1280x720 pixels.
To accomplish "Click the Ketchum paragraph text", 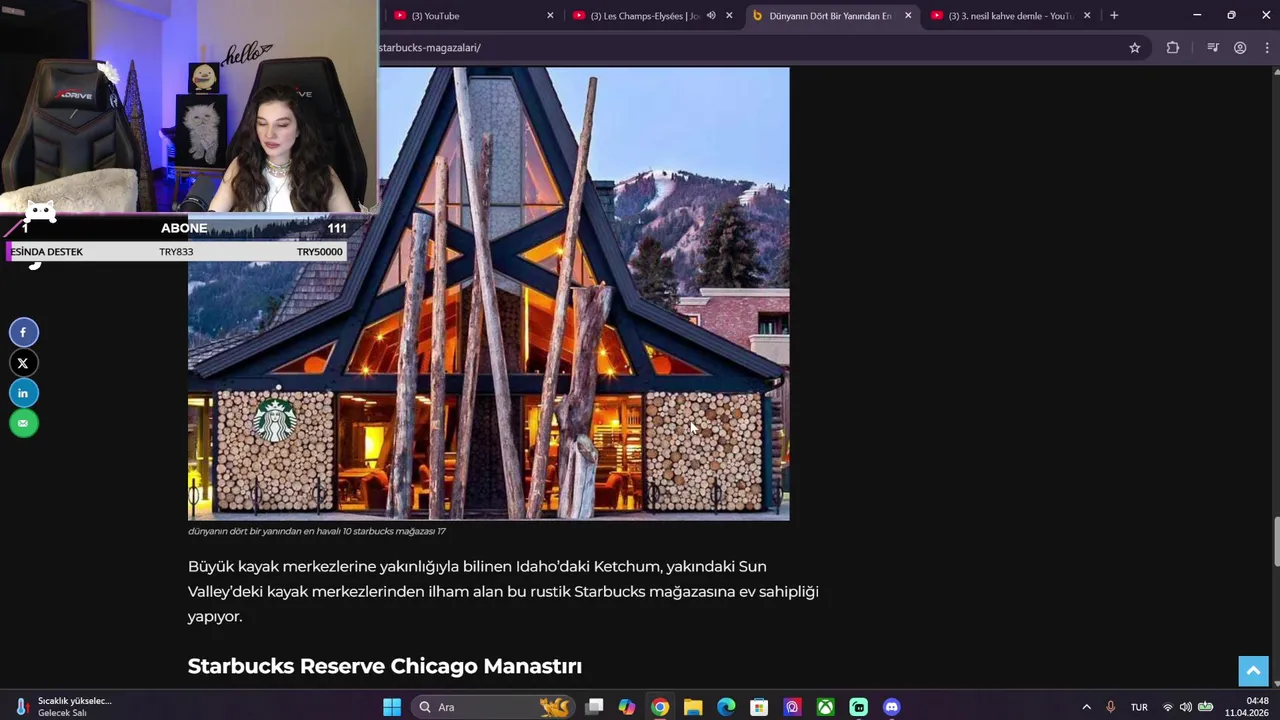I will click(503, 591).
